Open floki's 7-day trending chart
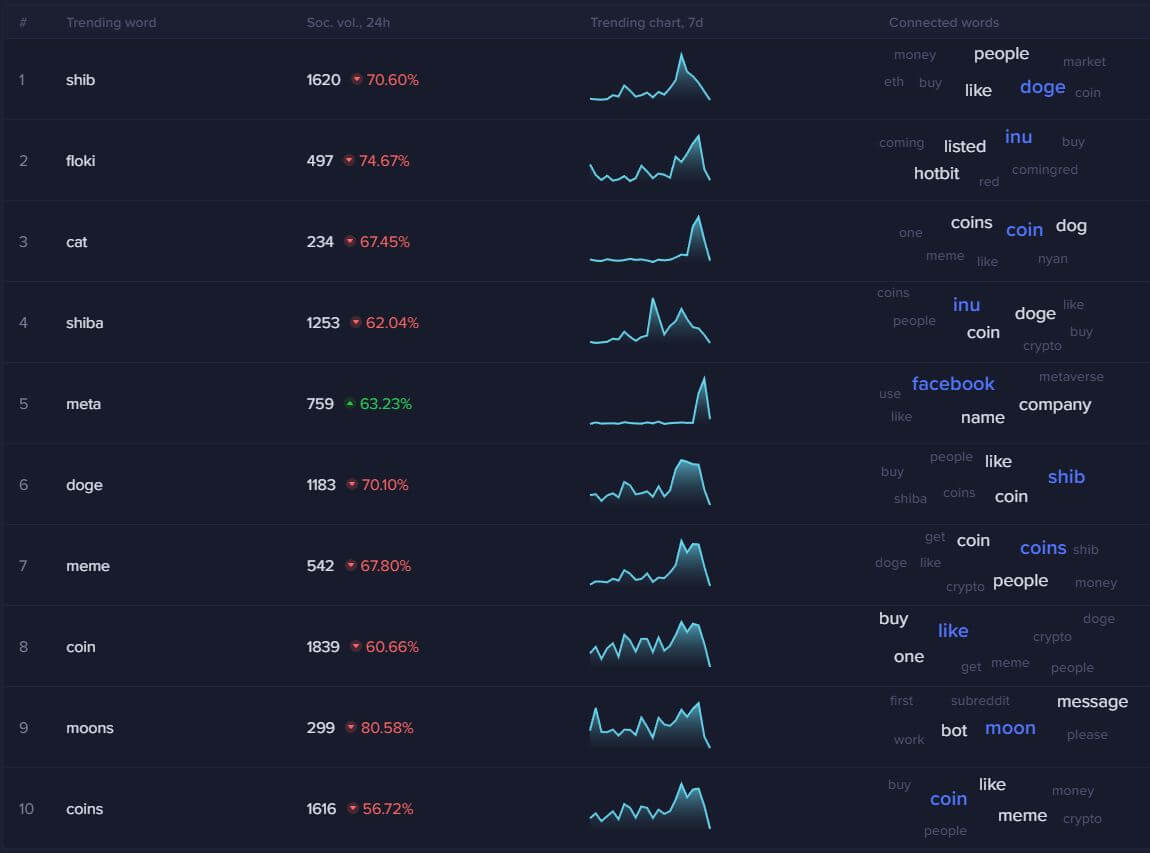Image resolution: width=1150 pixels, height=853 pixels. point(650,158)
